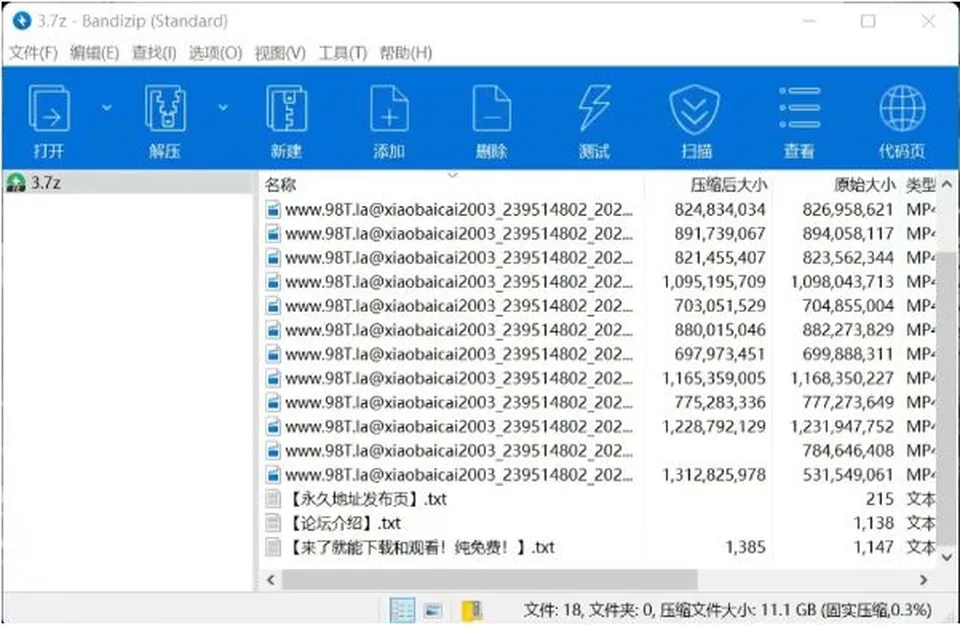Open the Code Page (代码页) globe icon

pyautogui.click(x=902, y=108)
